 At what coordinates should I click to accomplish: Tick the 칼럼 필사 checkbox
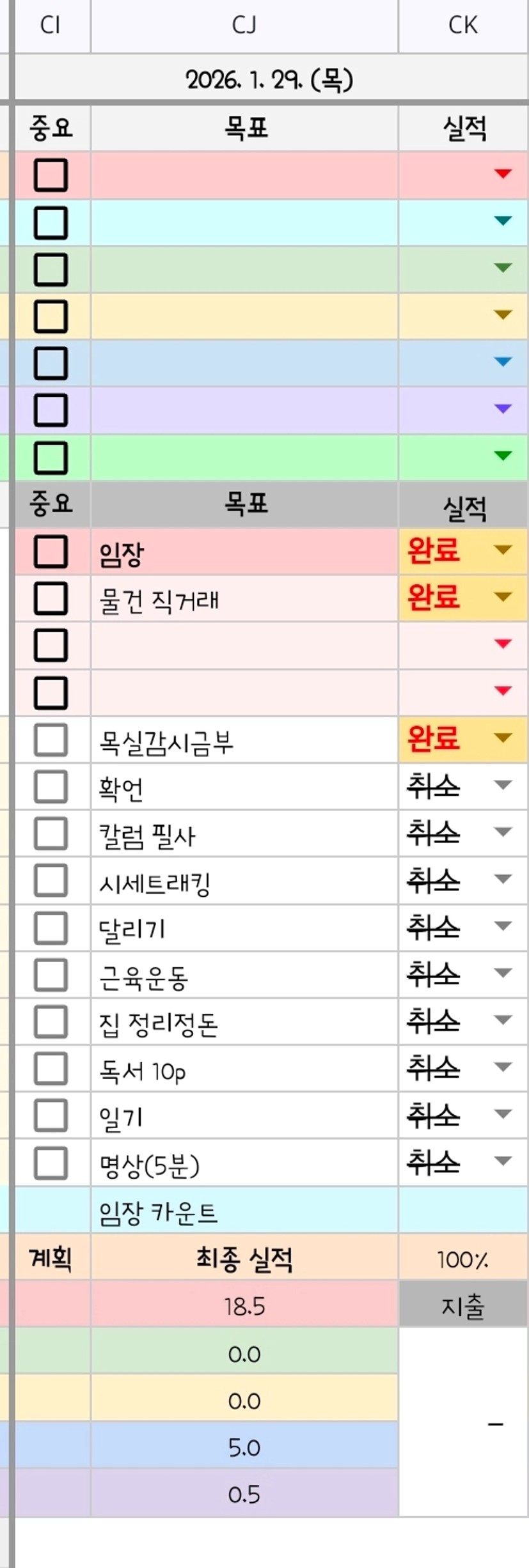51,834
